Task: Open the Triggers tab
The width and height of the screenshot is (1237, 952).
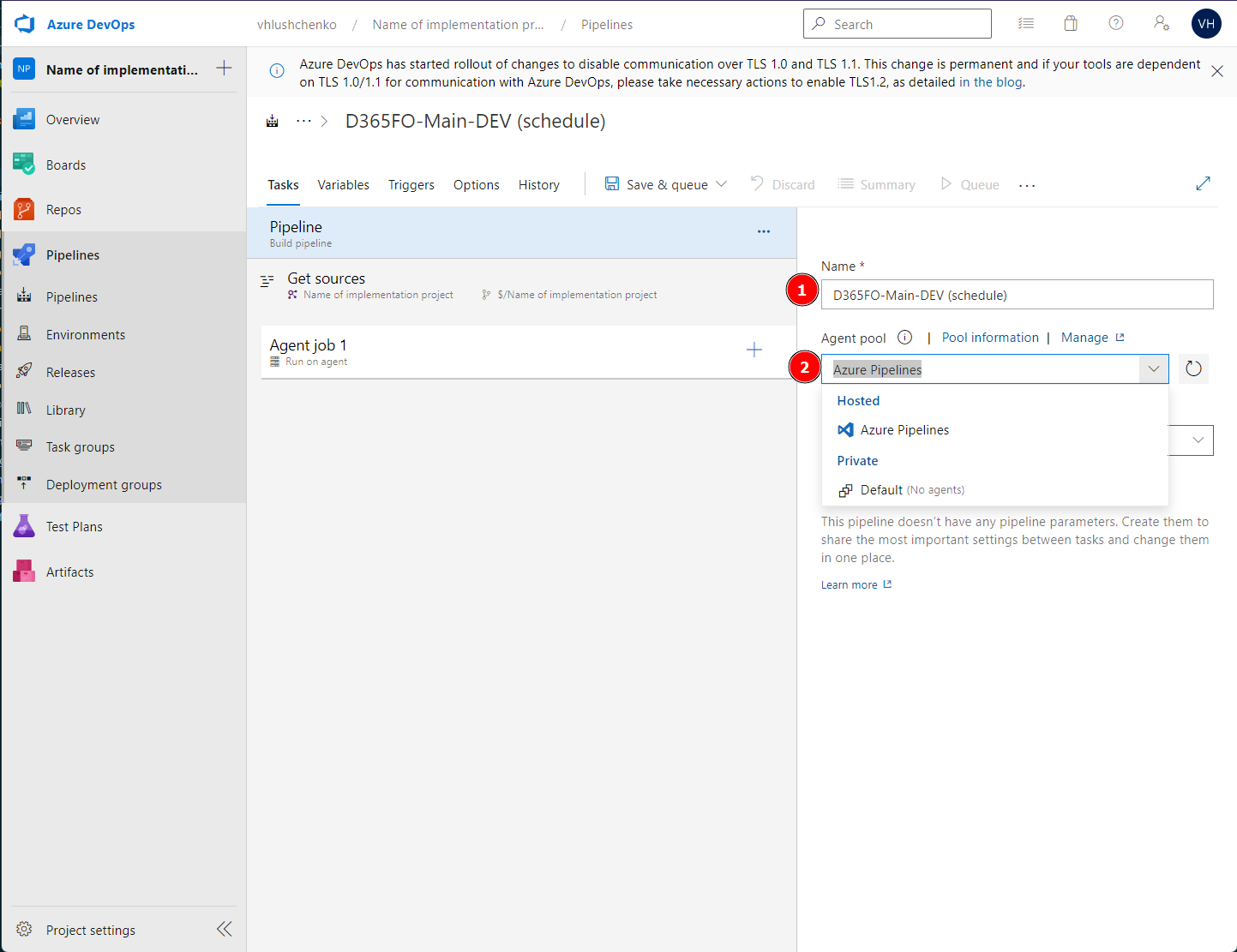Action: [411, 185]
